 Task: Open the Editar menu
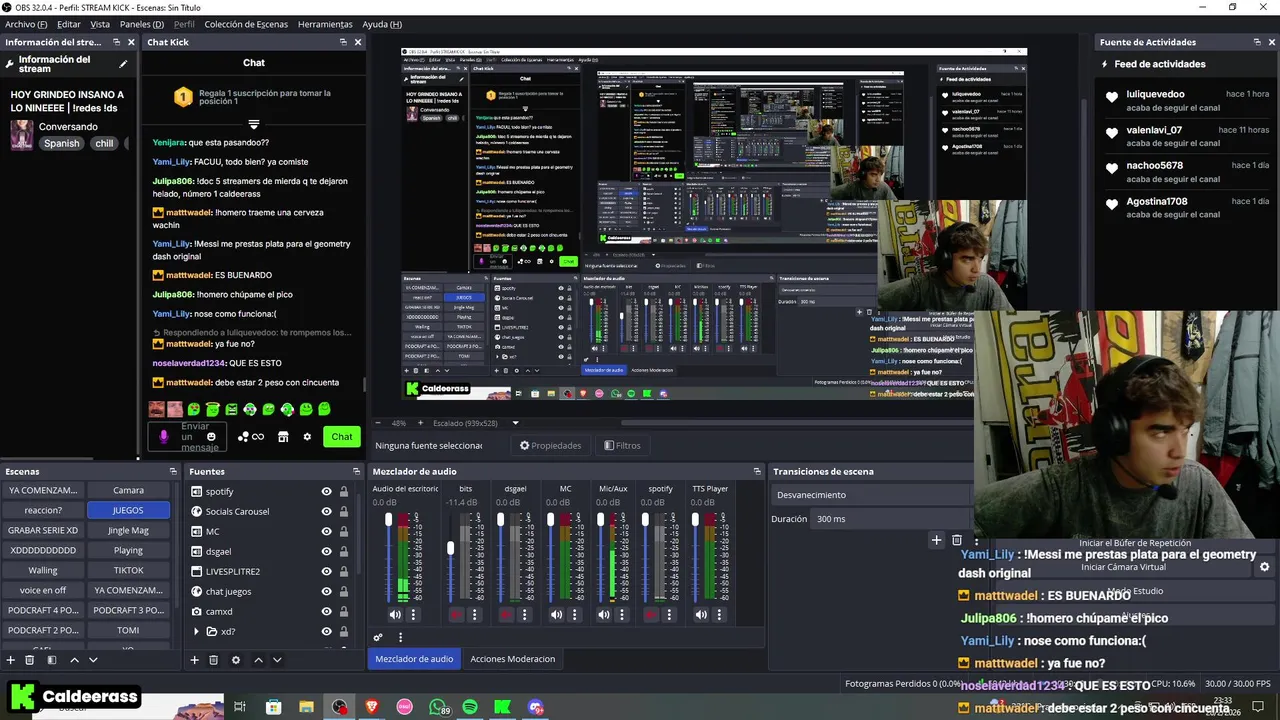pos(69,24)
